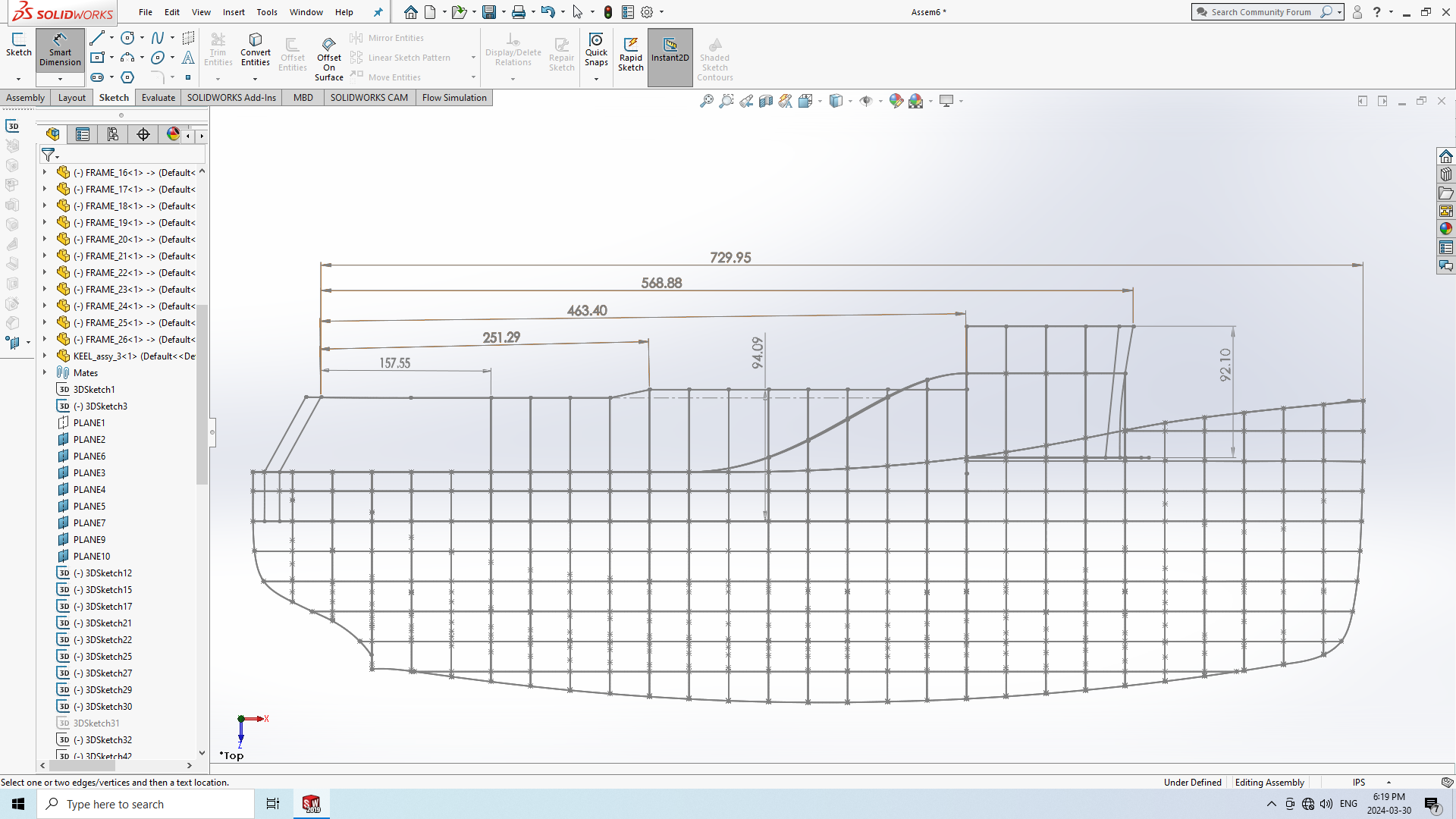1456x819 pixels.
Task: Expand the Mates folder
Action: click(45, 372)
